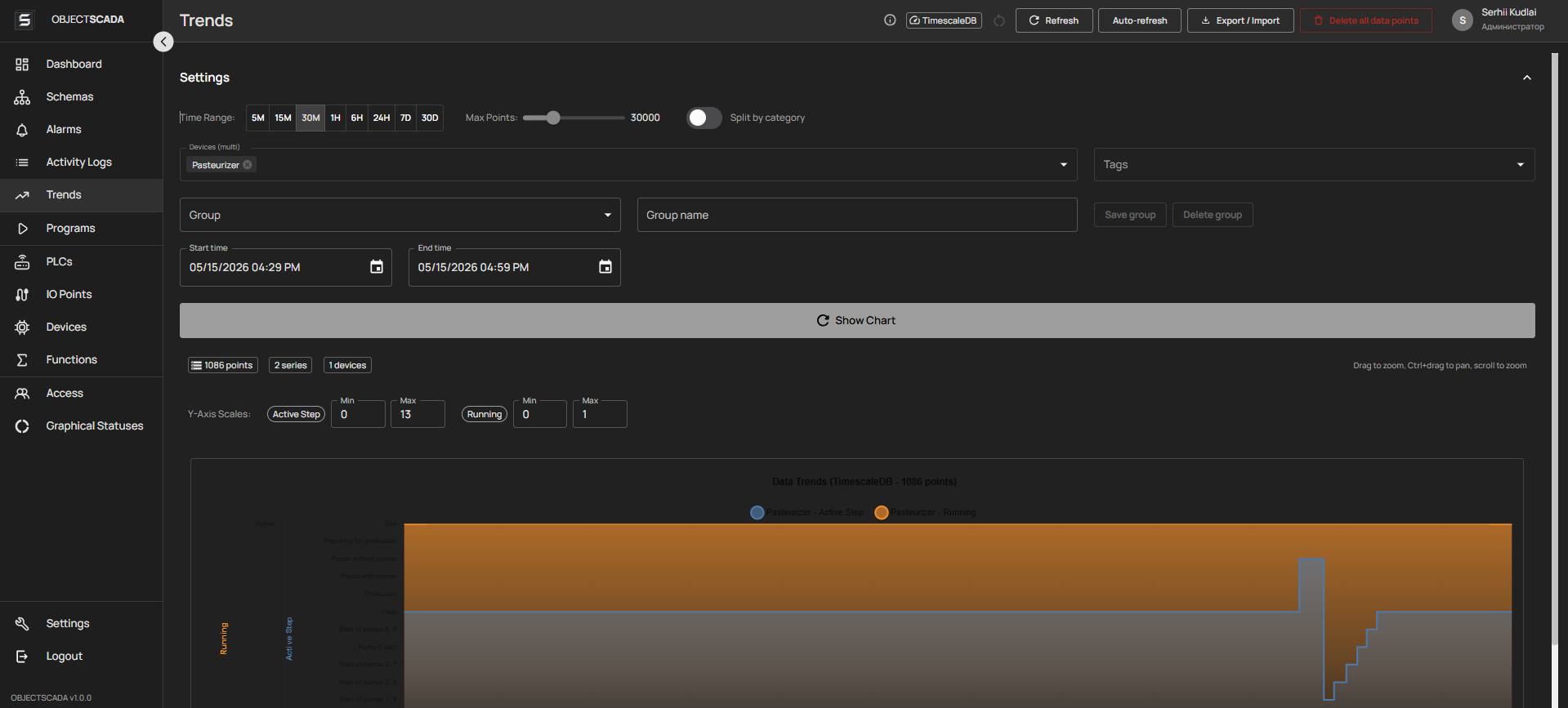Open the Start time calendar picker

377,267
